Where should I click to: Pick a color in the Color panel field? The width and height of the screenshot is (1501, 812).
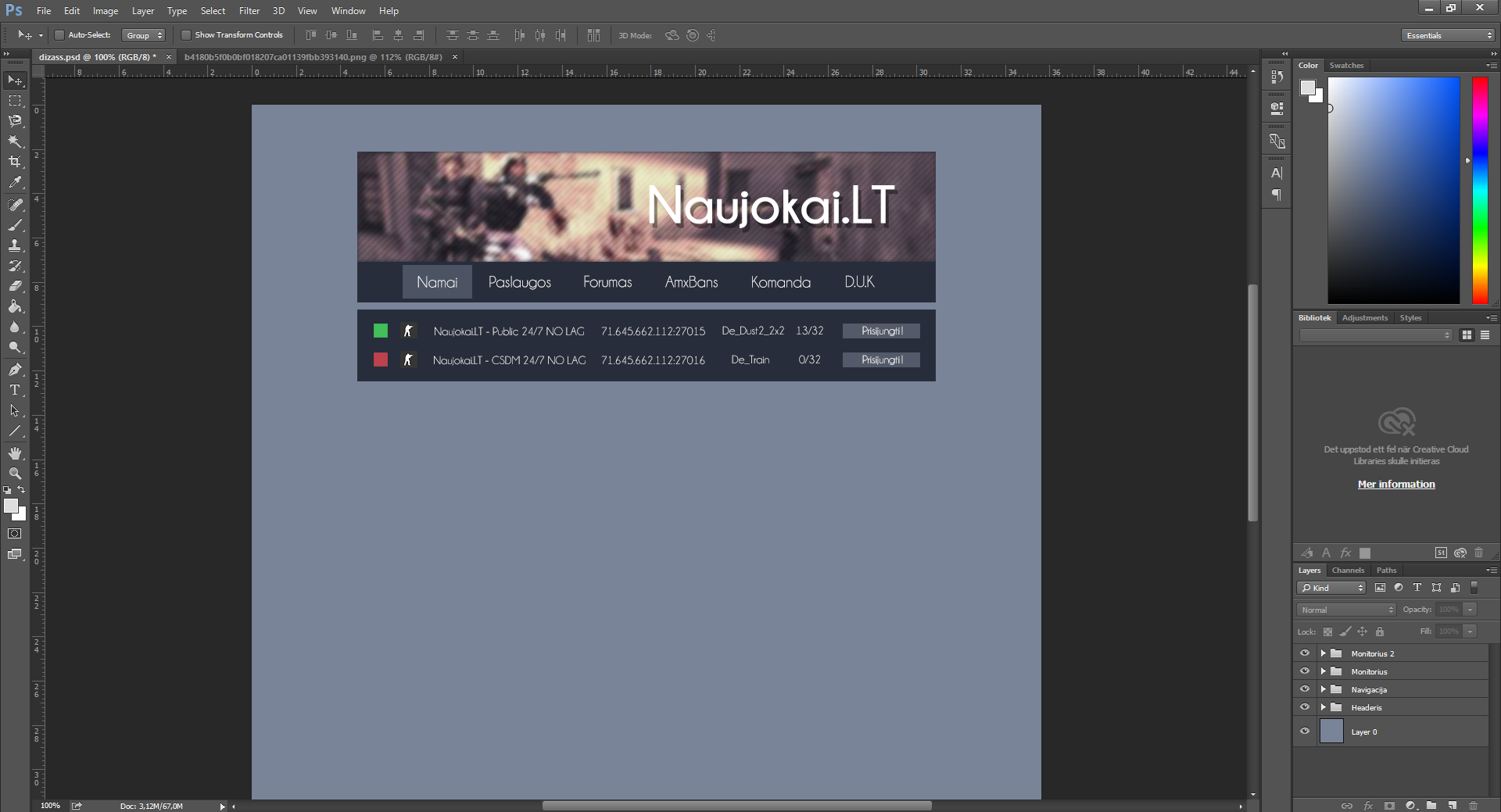pyautogui.click(x=1394, y=191)
